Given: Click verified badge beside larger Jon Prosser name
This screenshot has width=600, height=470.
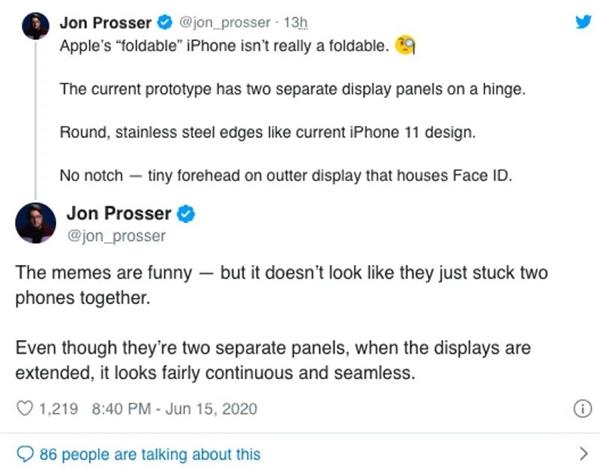Looking at the screenshot, I should pyautogui.click(x=185, y=214).
